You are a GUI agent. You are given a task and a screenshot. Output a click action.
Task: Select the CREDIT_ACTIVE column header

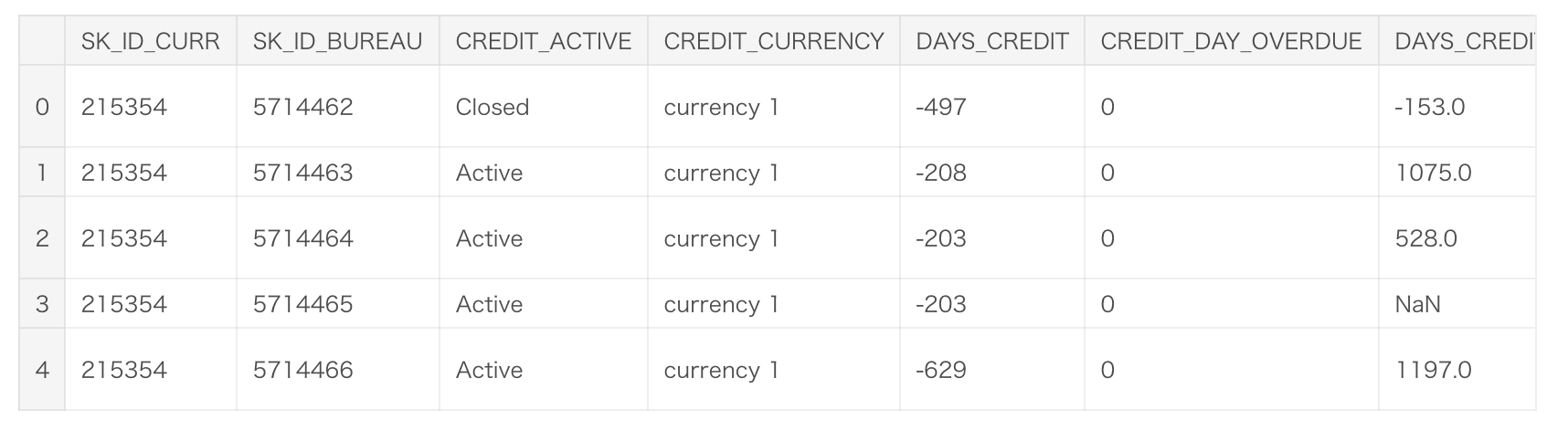tap(543, 41)
